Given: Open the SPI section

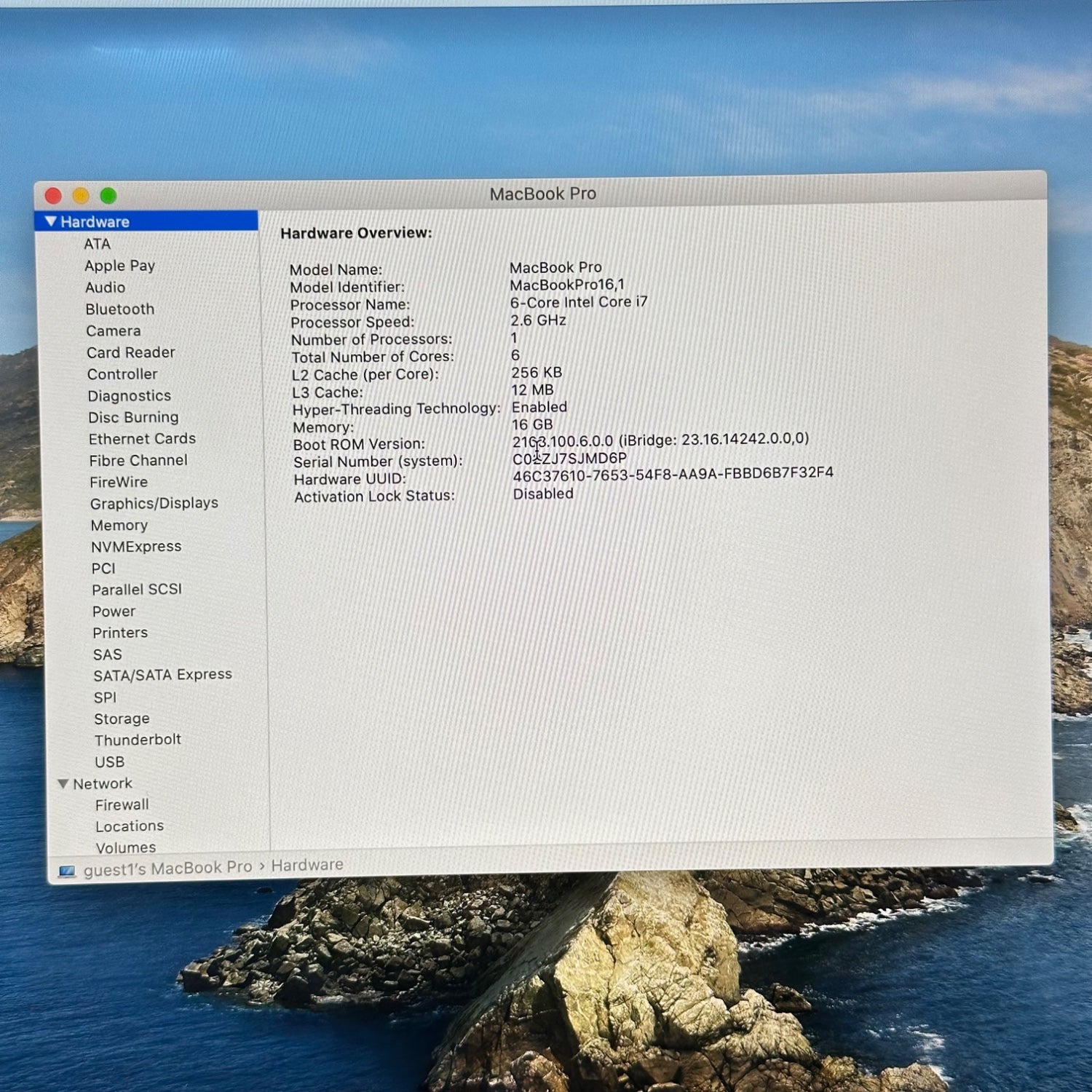Looking at the screenshot, I should 105,697.
